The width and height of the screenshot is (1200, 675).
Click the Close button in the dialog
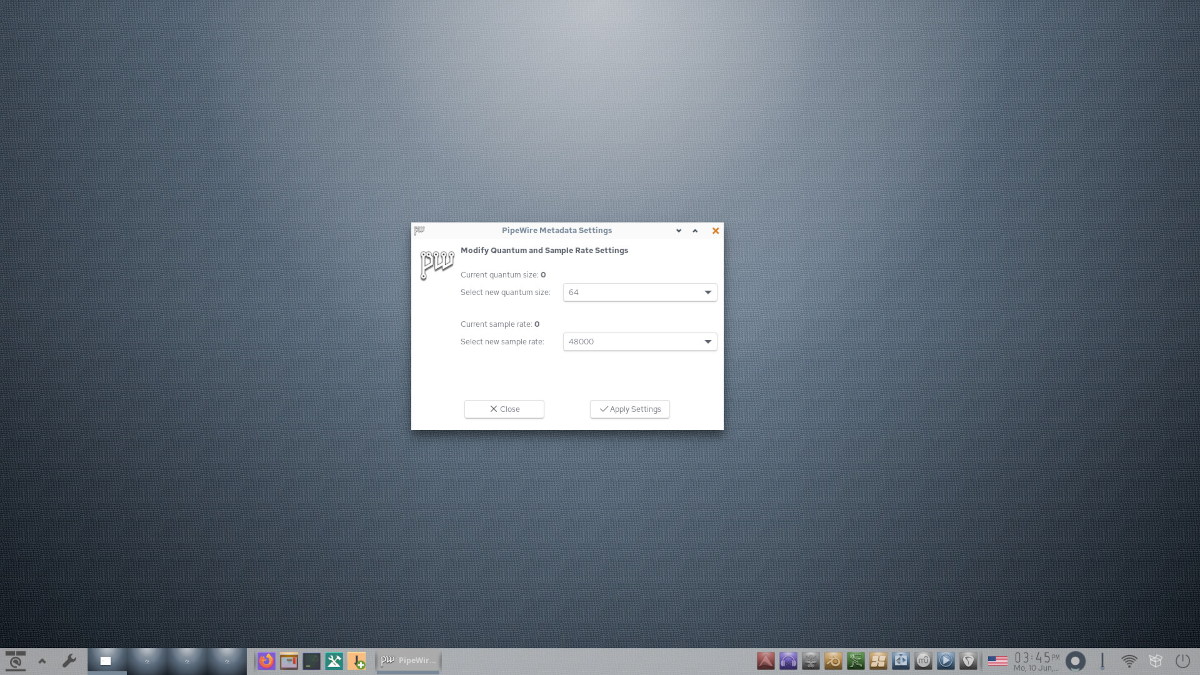[x=504, y=409]
